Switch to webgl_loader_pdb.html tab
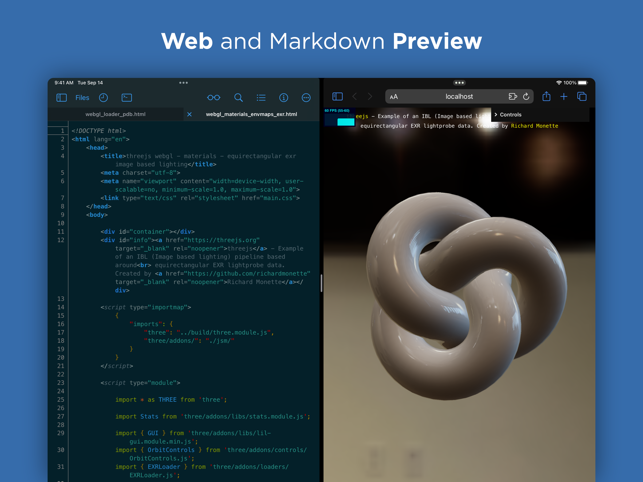The image size is (643, 482). pos(115,114)
